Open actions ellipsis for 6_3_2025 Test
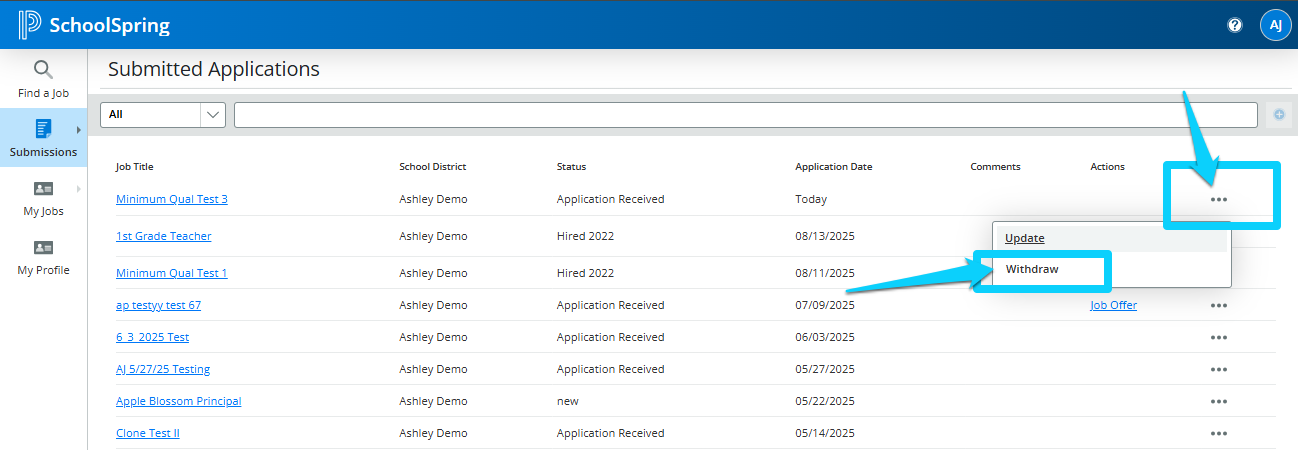Image resolution: width=1298 pixels, height=450 pixels. pyautogui.click(x=1218, y=337)
